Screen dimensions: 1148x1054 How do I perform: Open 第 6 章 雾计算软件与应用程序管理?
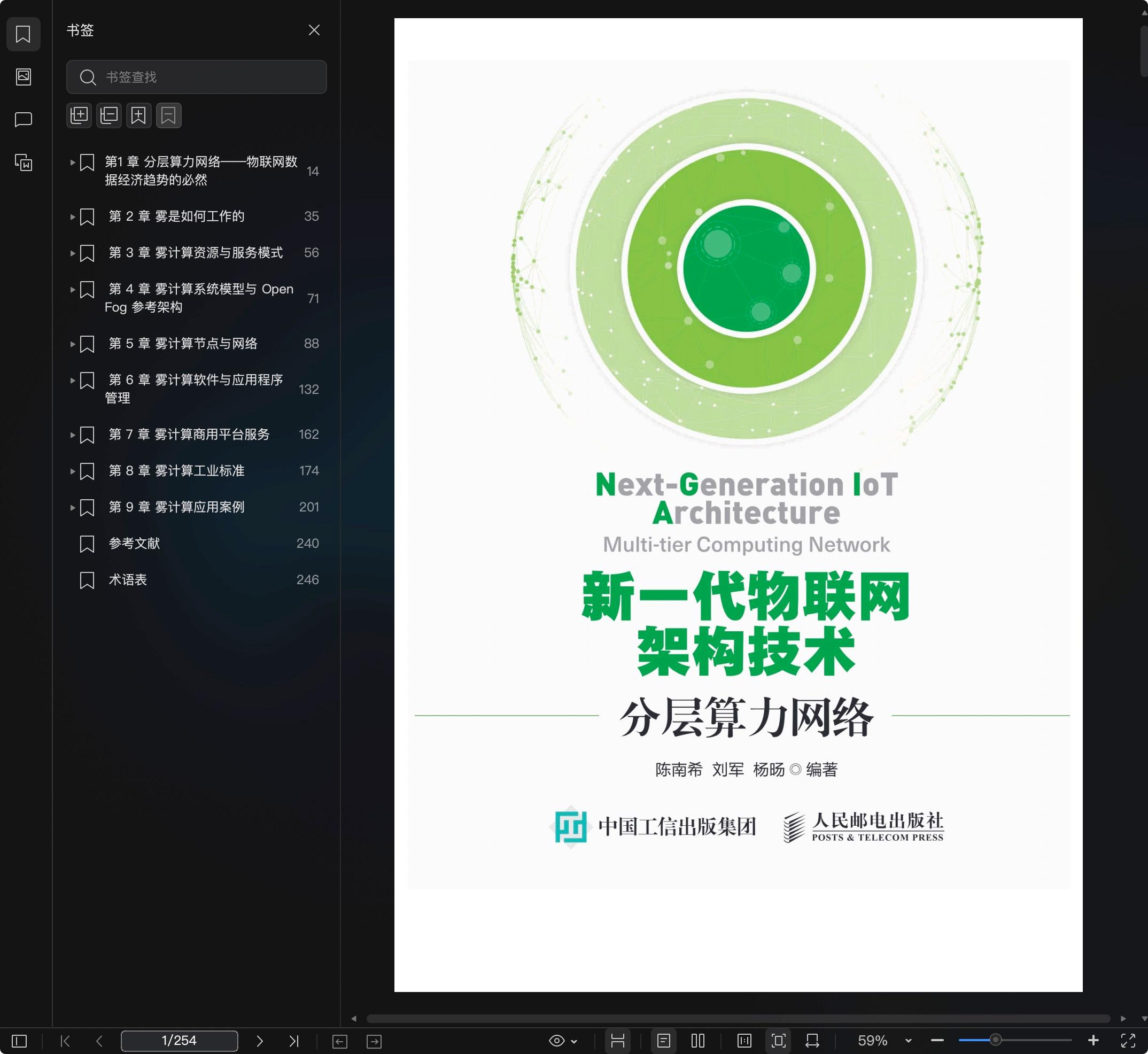point(194,389)
